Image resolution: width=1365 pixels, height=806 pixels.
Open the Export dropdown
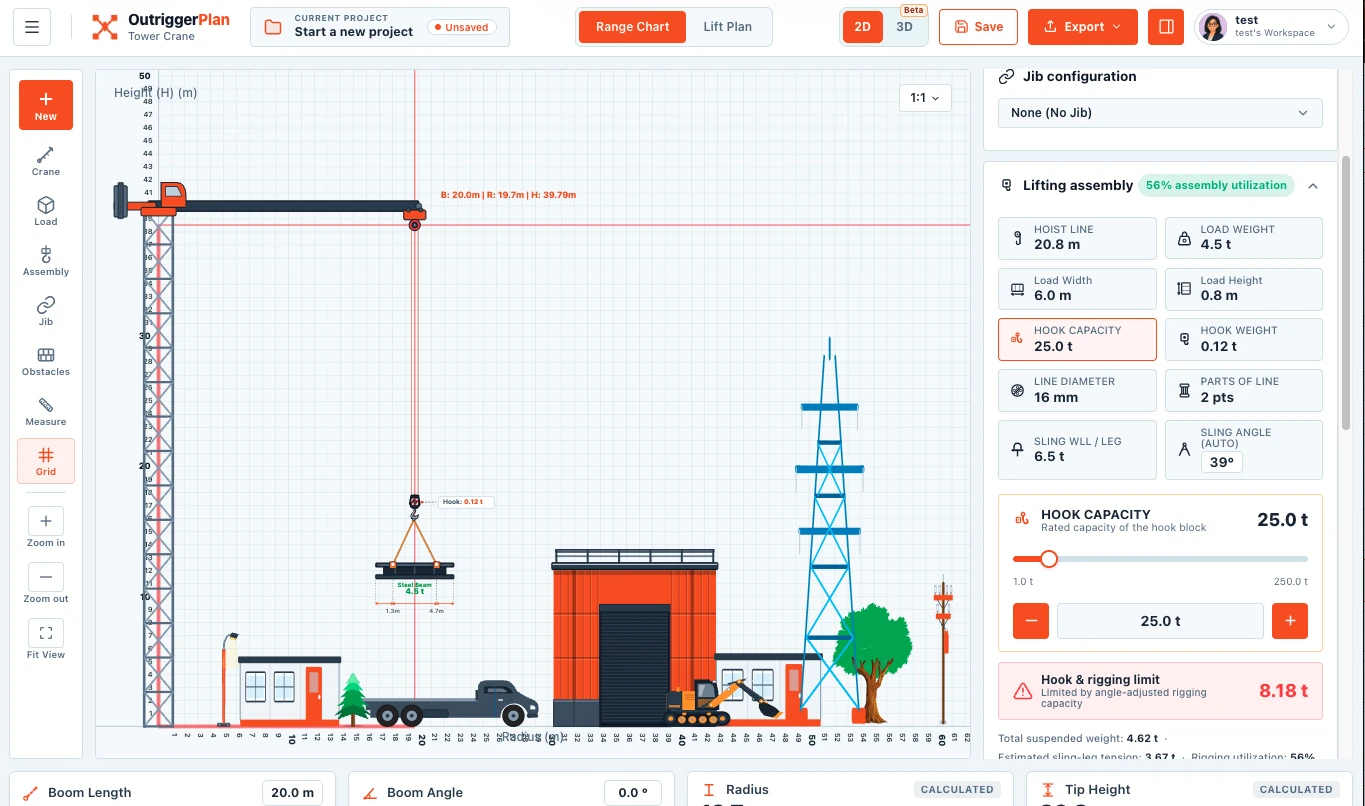1083,27
